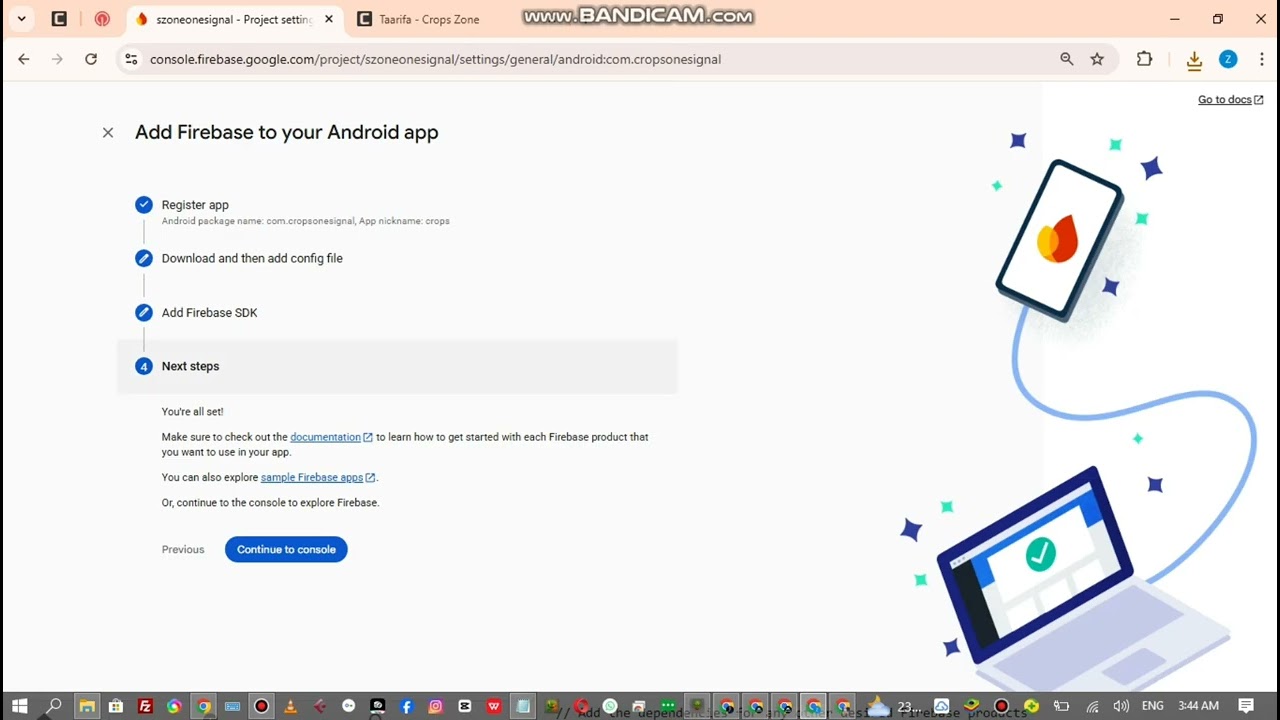Open the Chrome profile avatar
The height and width of the screenshot is (720, 1280).
coord(1228,59)
